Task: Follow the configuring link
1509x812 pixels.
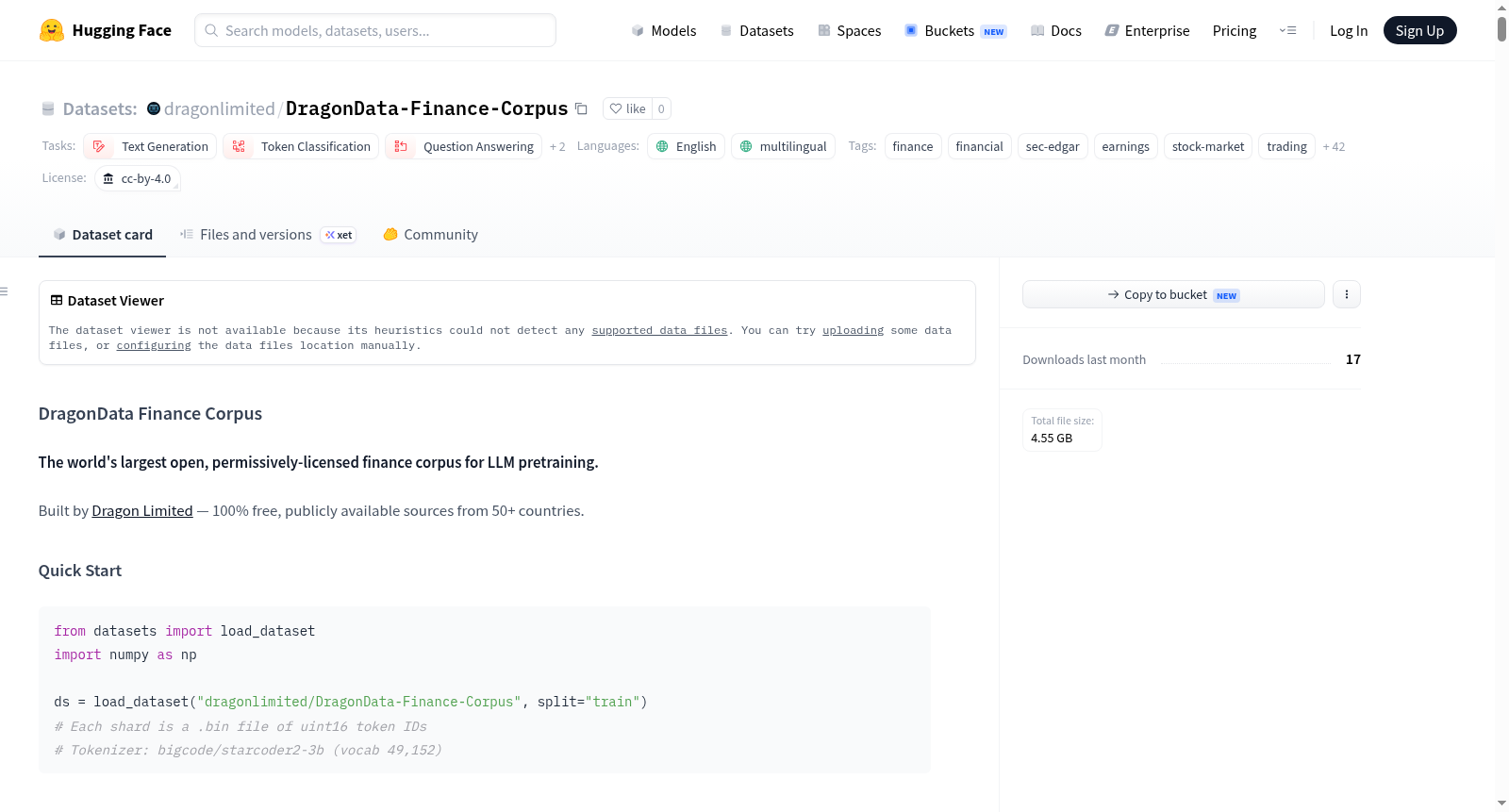Action: 154,345
